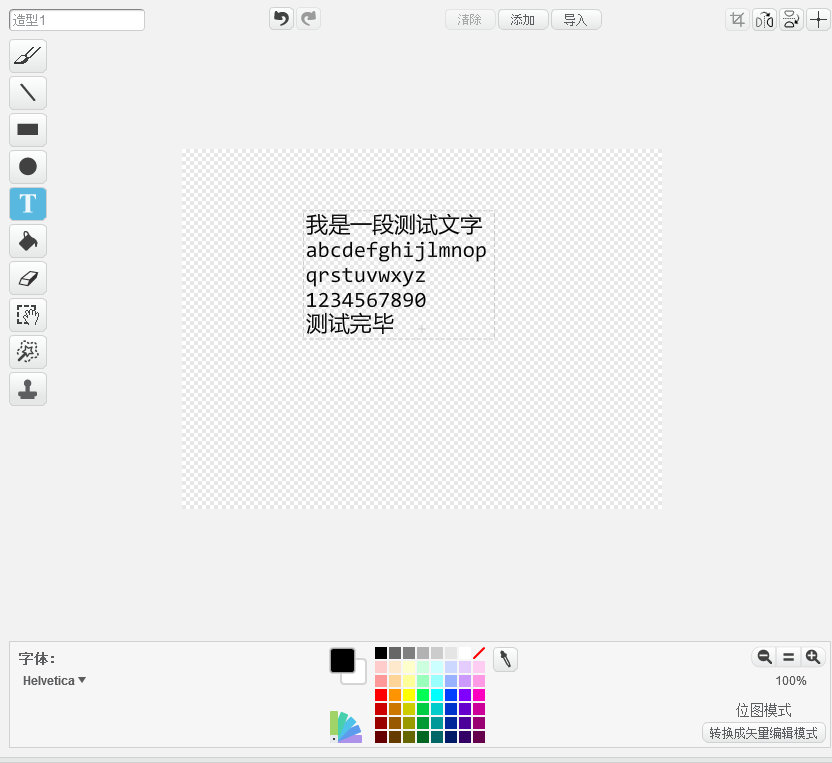Viewport: 832px width, 763px height.
Task: Pick the eyedropper color picker
Action: pos(505,659)
